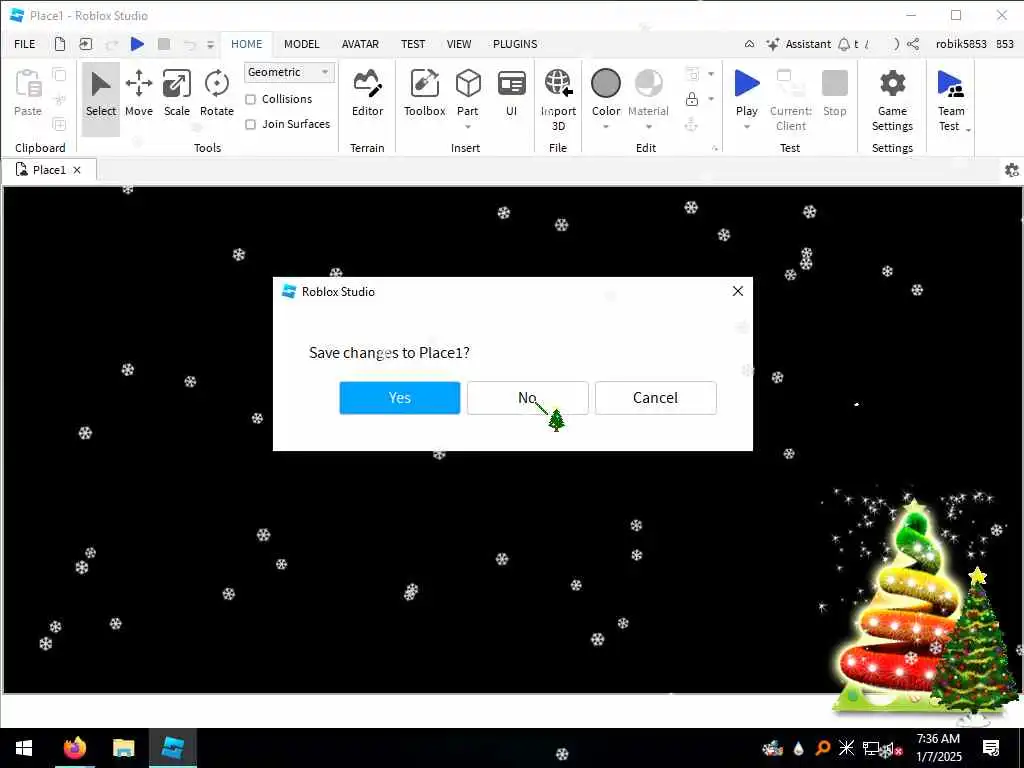Viewport: 1024px width, 768px height.
Task: Click the notifications bell icon
Action: 844,44
